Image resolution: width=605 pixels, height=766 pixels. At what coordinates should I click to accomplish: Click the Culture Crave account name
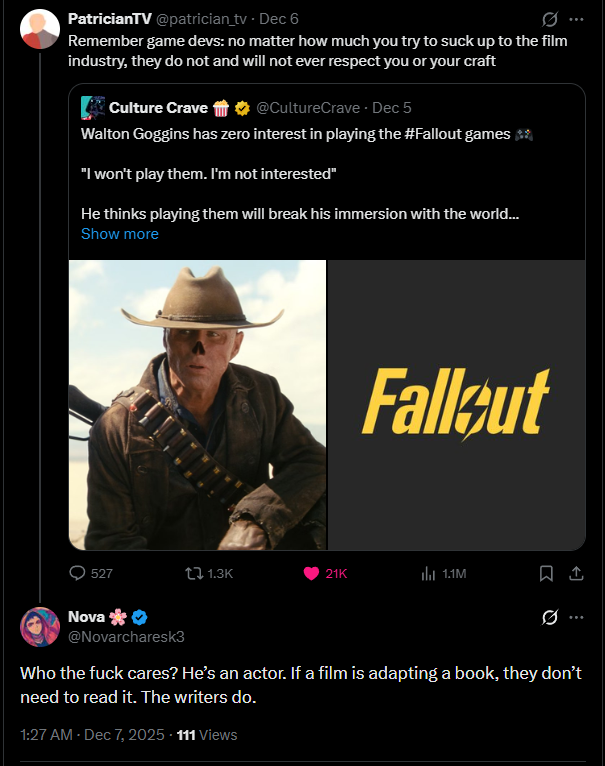point(158,107)
